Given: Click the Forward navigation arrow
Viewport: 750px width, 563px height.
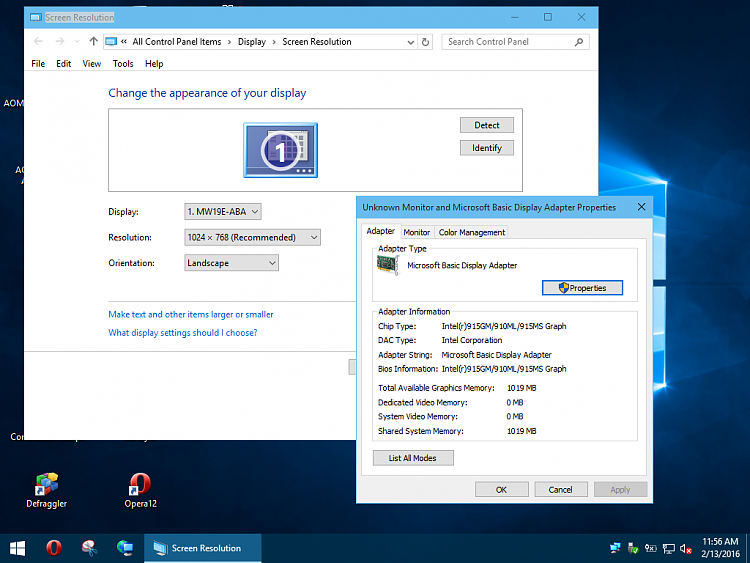Looking at the screenshot, I should [59, 42].
